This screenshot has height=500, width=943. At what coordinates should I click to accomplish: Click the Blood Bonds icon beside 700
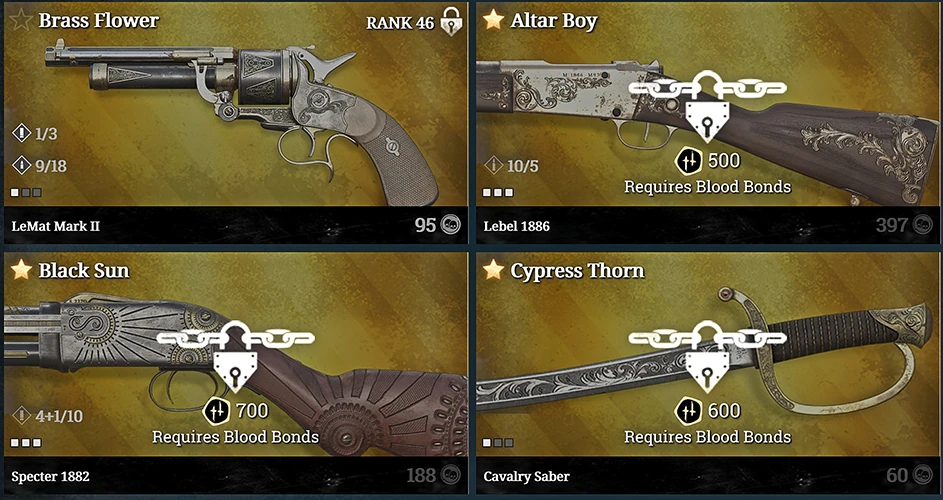point(216,411)
